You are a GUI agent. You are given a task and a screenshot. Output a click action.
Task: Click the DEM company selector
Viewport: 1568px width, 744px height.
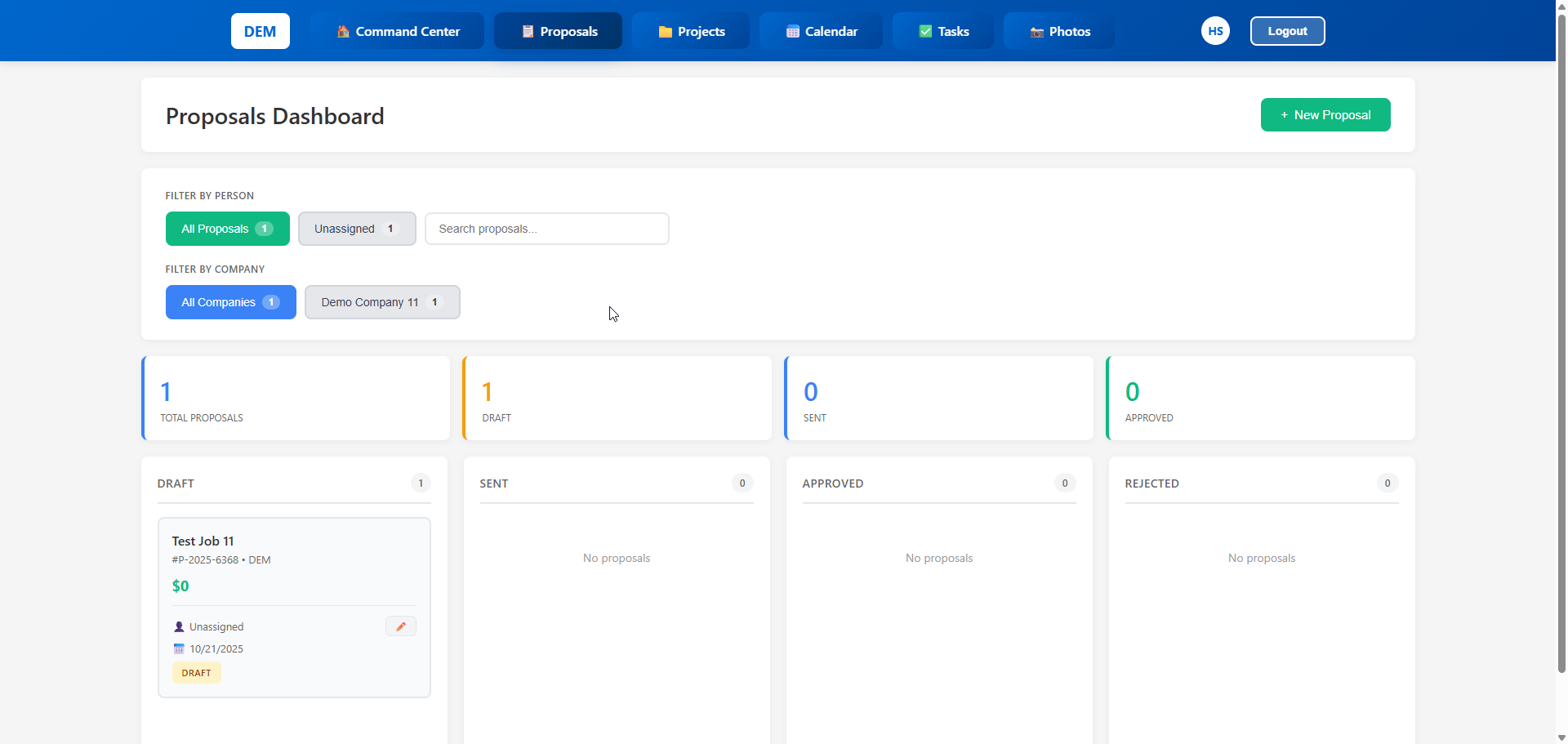pos(260,31)
